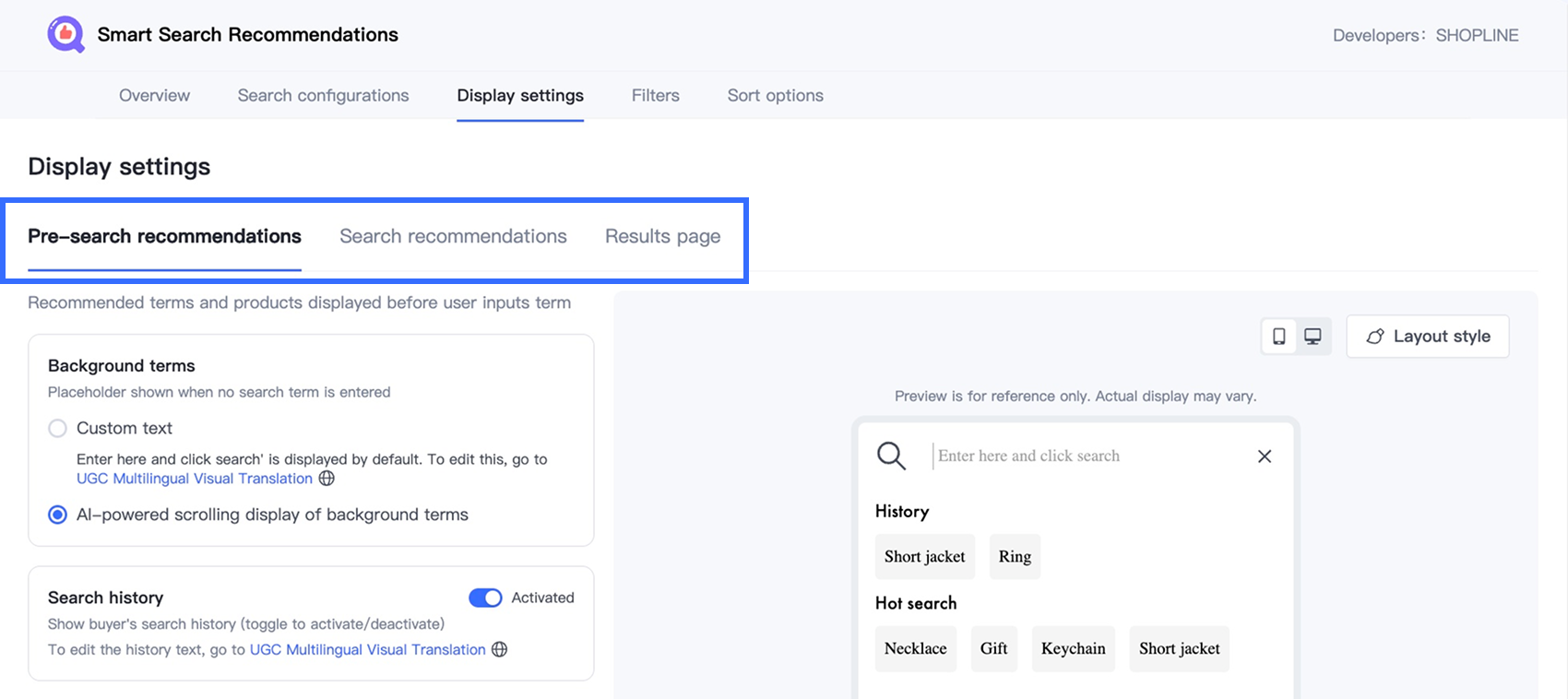Viewport: 1568px width, 699px height.
Task: Click globe icon beside Search history translation link
Action: (499, 649)
